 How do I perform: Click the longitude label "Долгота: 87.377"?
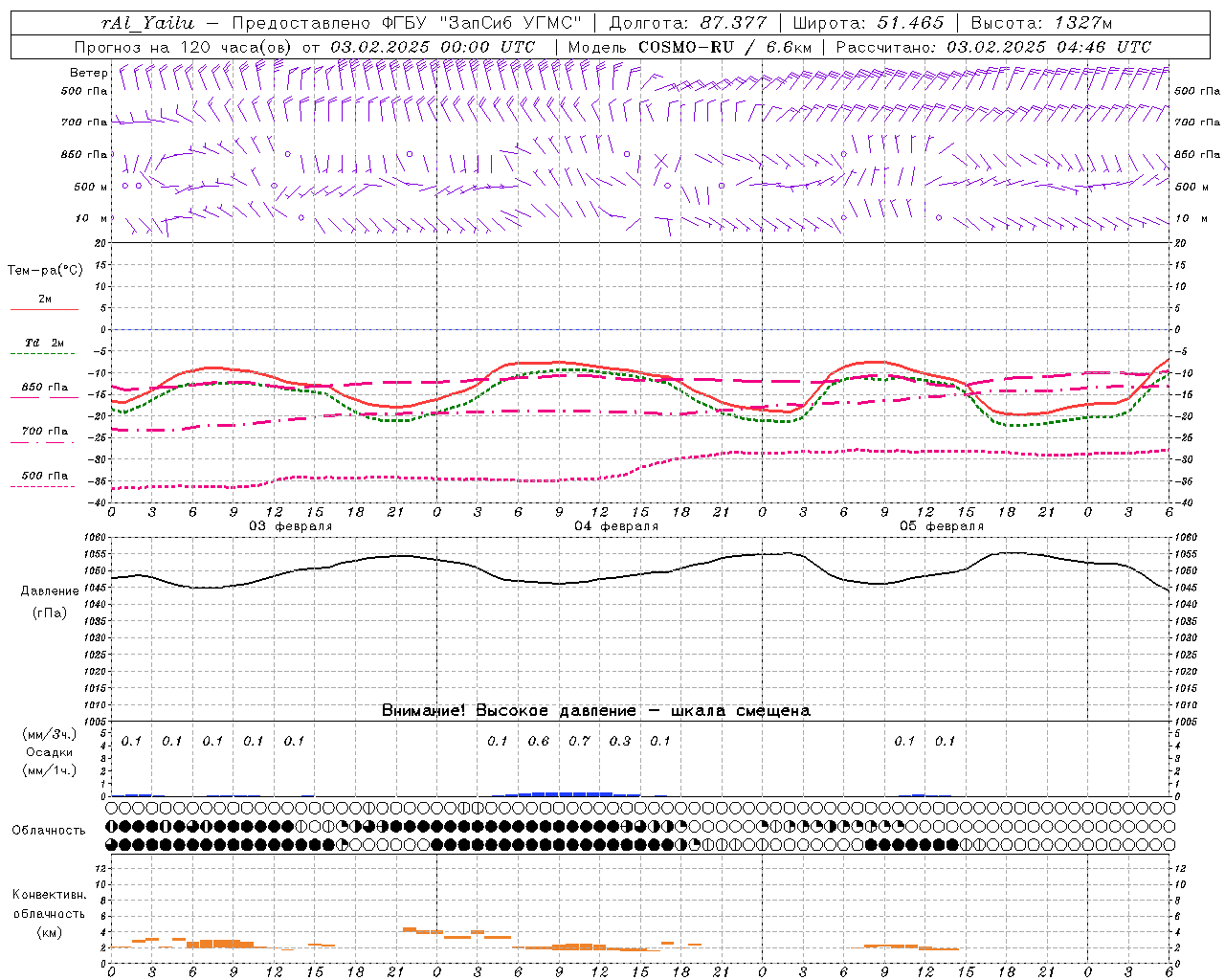click(x=686, y=23)
